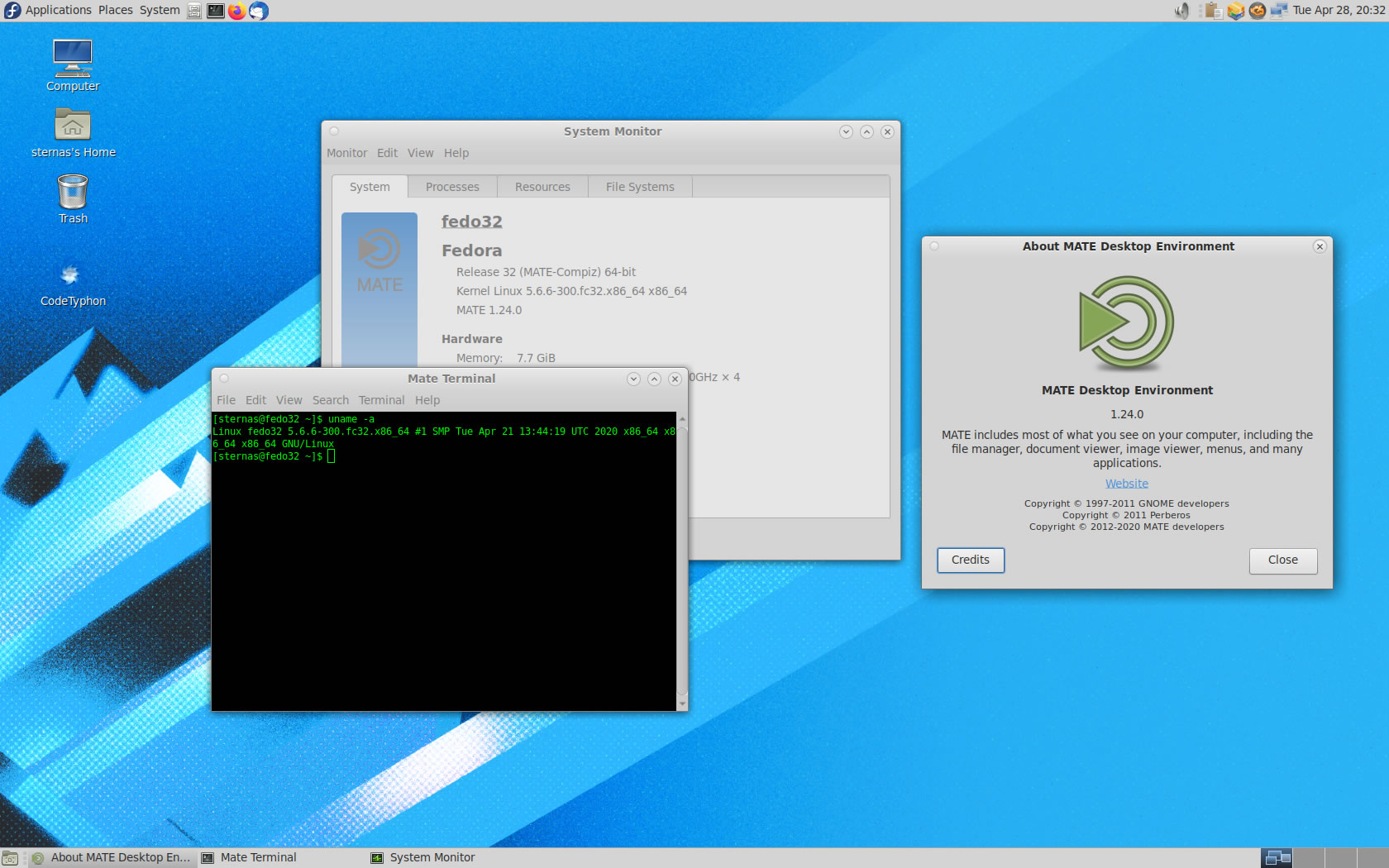The image size is (1389, 868).
Task: Open Monitor menu in System Monitor
Action: (346, 153)
